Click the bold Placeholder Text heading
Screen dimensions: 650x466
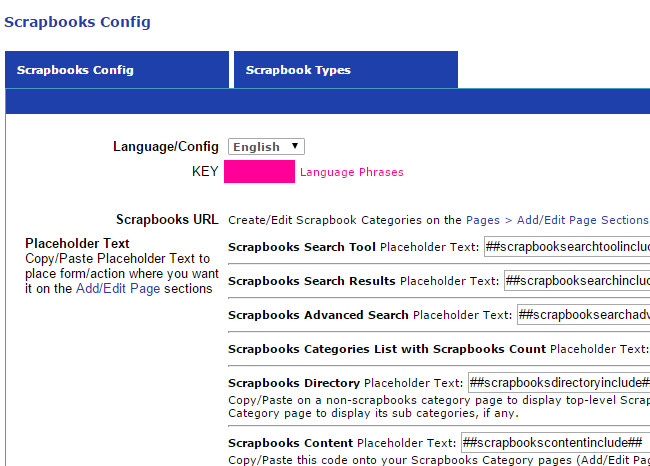[x=77, y=243]
